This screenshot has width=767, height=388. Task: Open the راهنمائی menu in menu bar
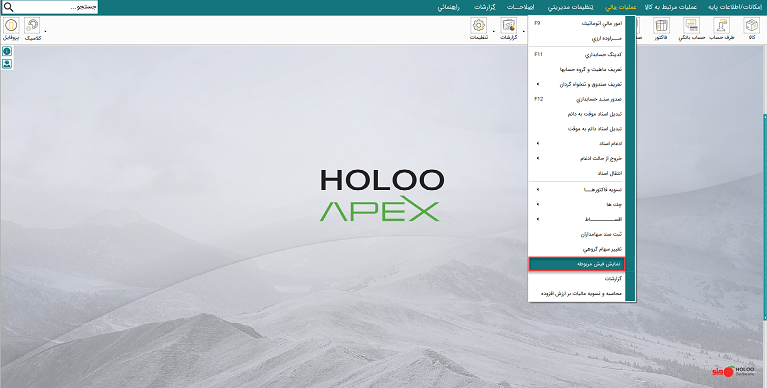(448, 7)
